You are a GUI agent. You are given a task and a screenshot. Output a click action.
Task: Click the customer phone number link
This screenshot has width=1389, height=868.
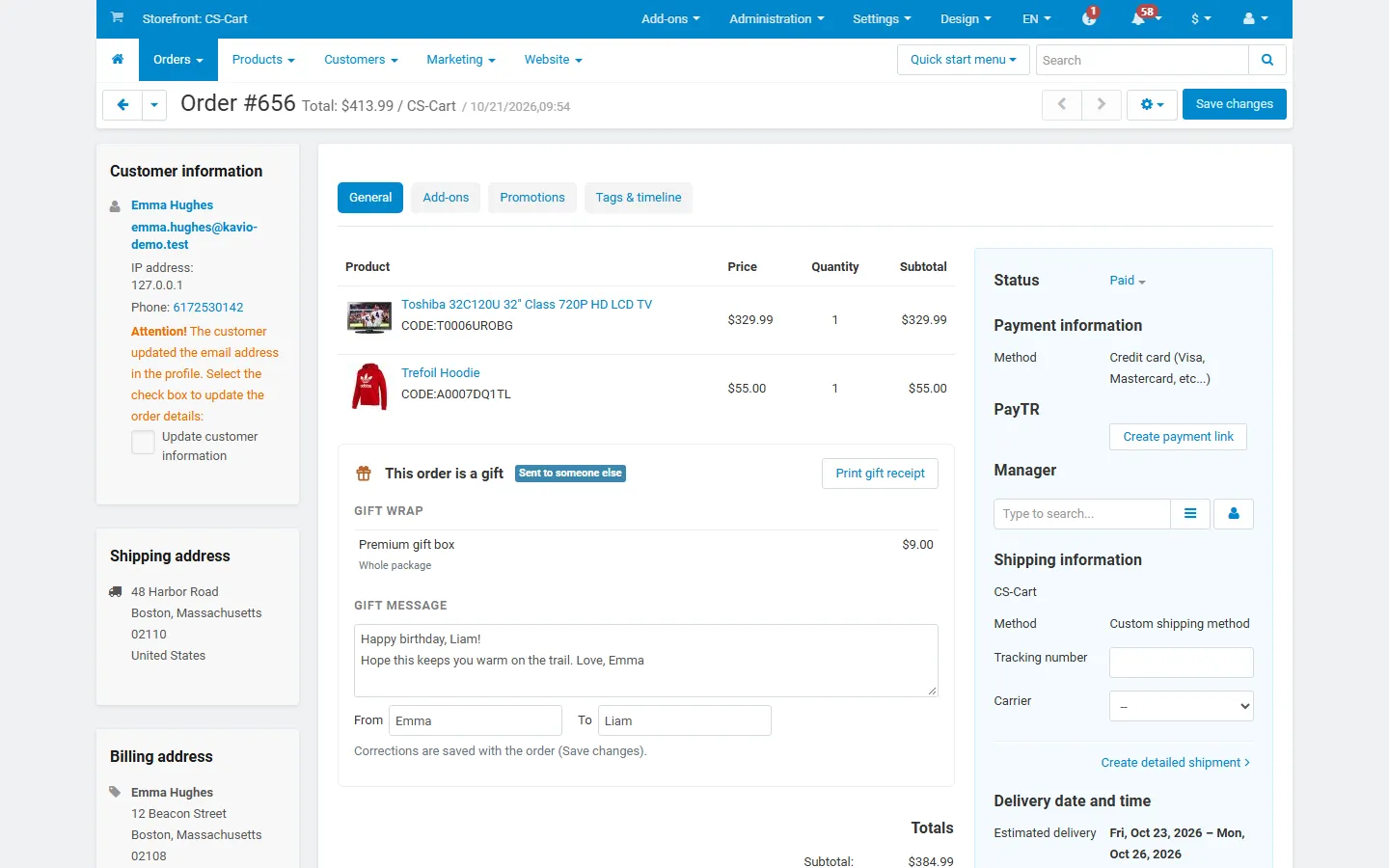(x=208, y=307)
